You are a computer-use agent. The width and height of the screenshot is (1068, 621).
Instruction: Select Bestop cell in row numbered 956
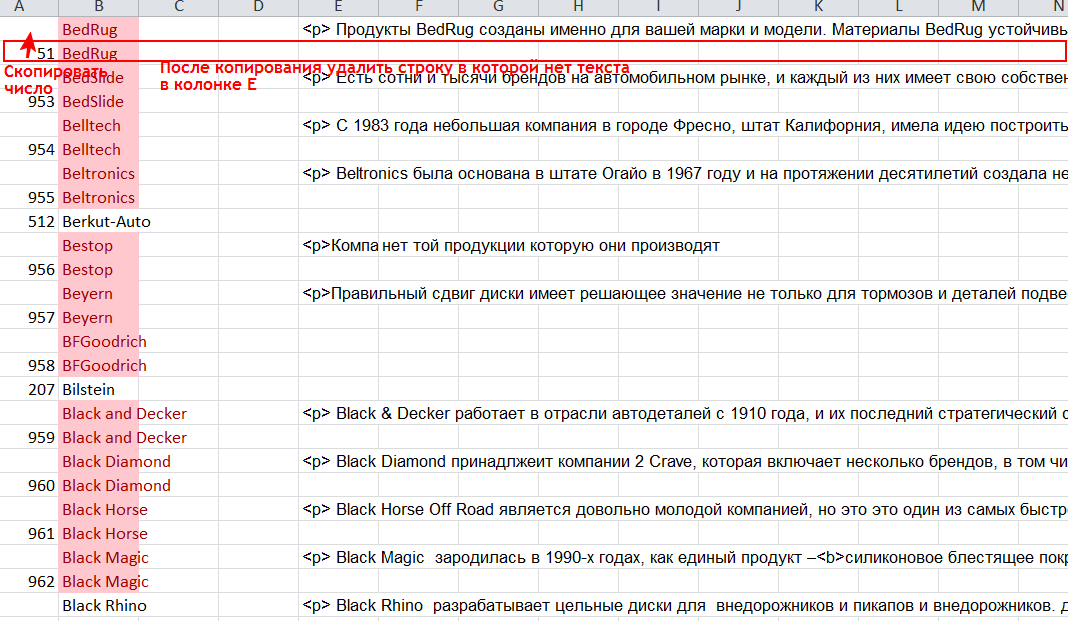99,270
